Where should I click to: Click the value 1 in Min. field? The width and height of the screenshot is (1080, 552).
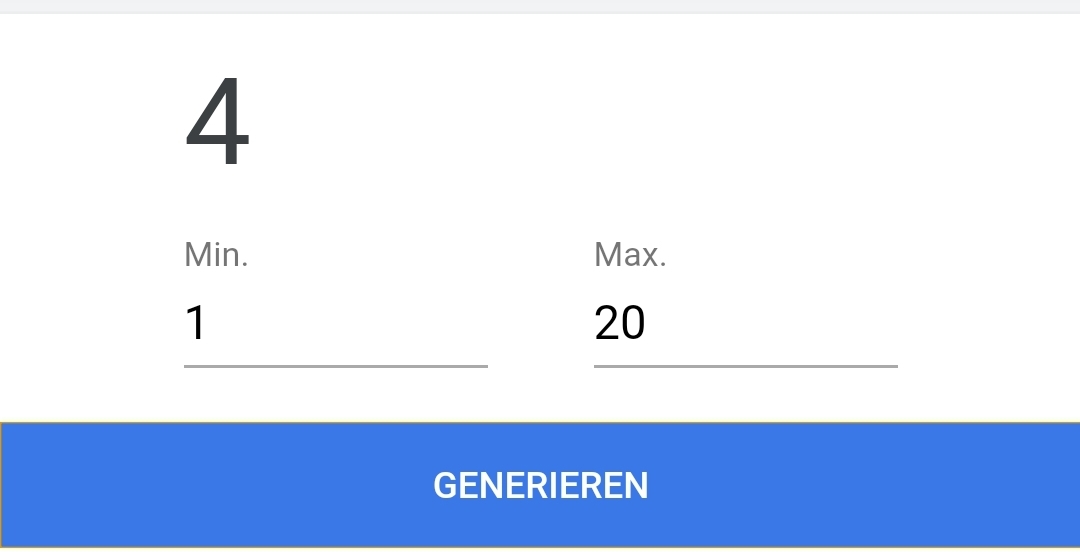[x=196, y=323]
